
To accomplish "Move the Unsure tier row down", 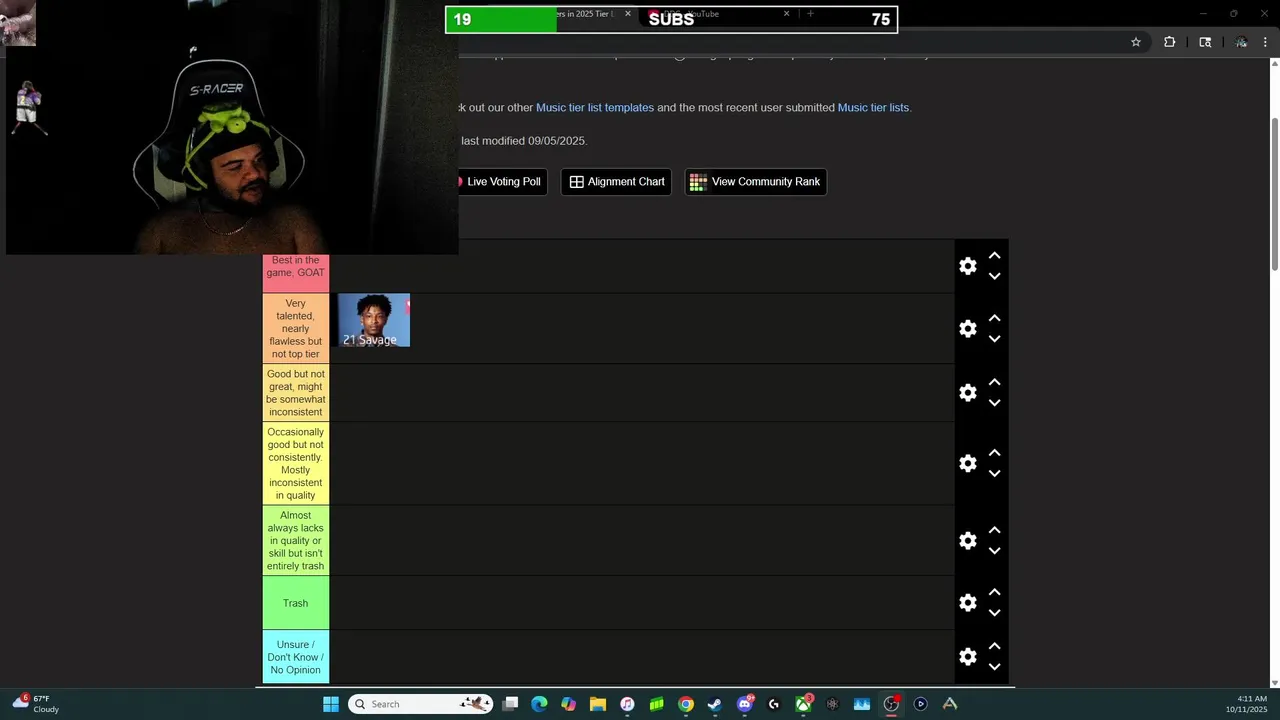I will point(994,667).
